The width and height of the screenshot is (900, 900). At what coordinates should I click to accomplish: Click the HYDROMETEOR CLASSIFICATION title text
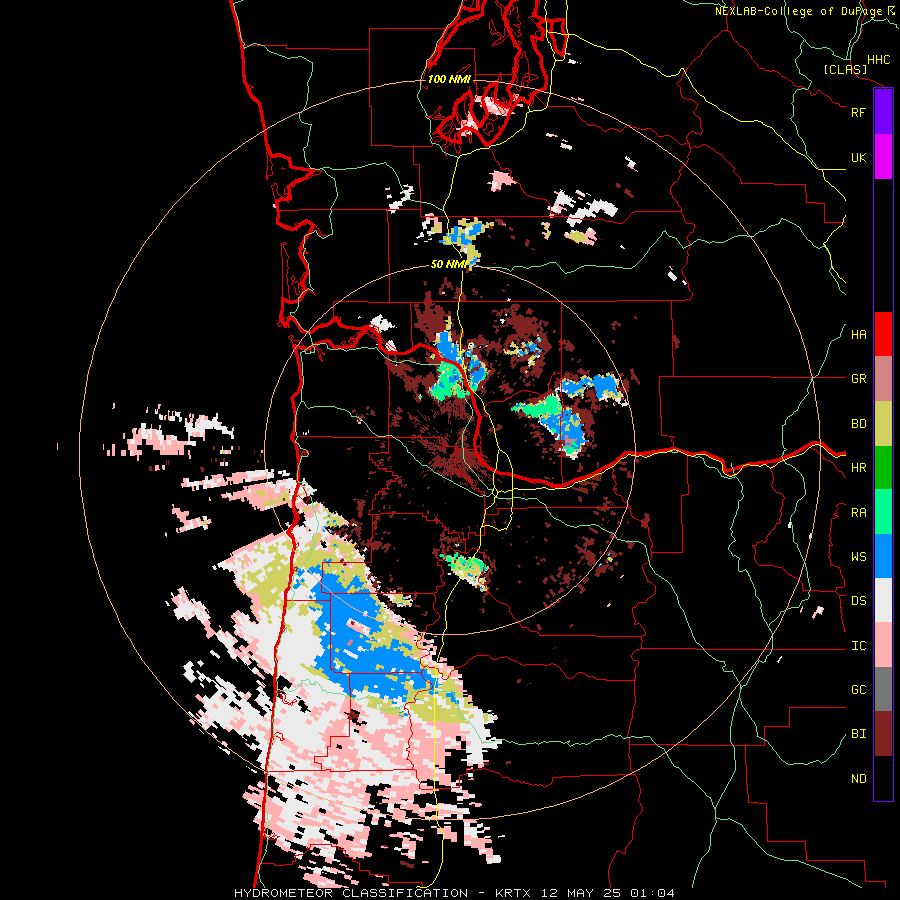click(x=351, y=893)
